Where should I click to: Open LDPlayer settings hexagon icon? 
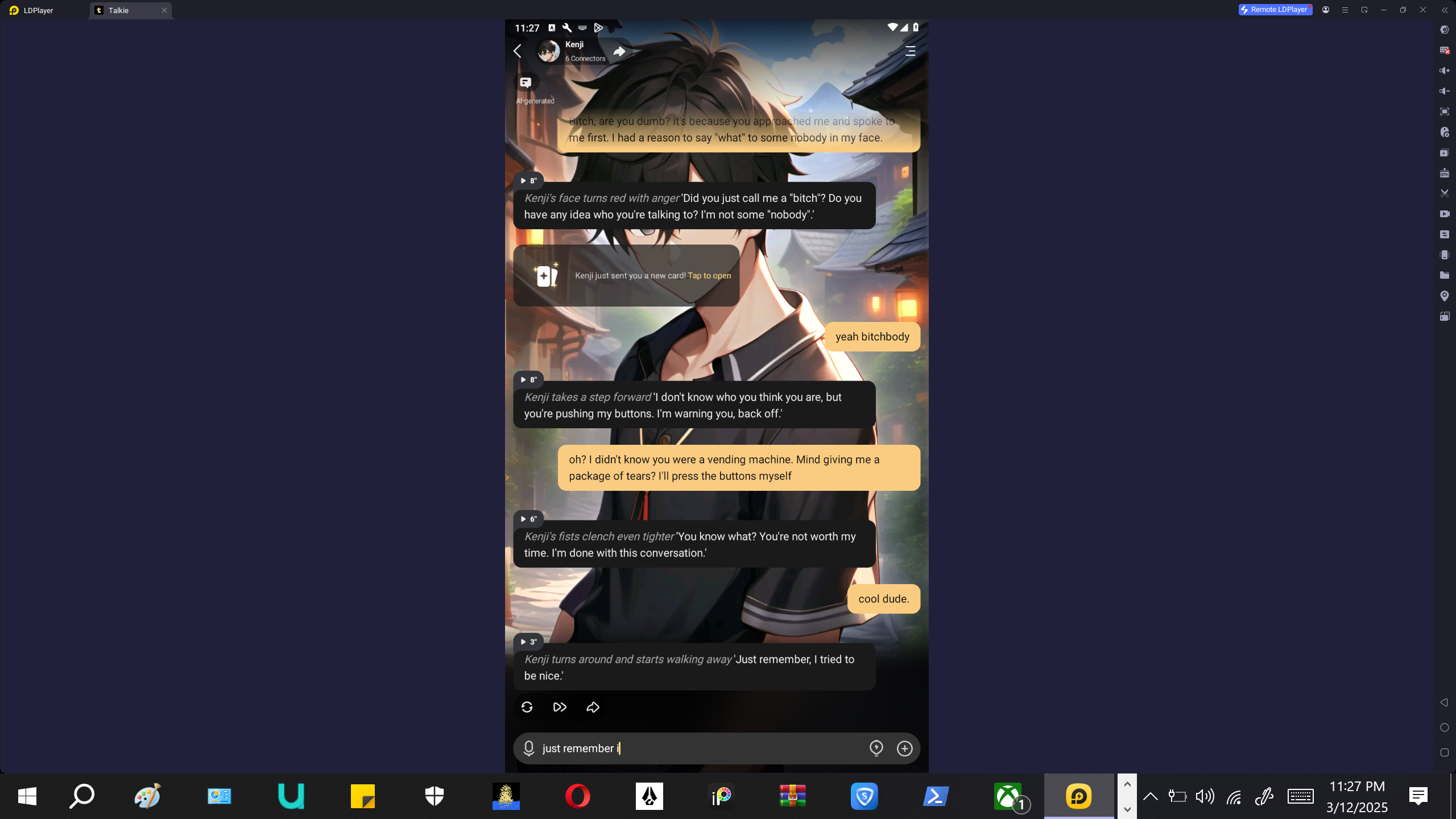point(1445,30)
